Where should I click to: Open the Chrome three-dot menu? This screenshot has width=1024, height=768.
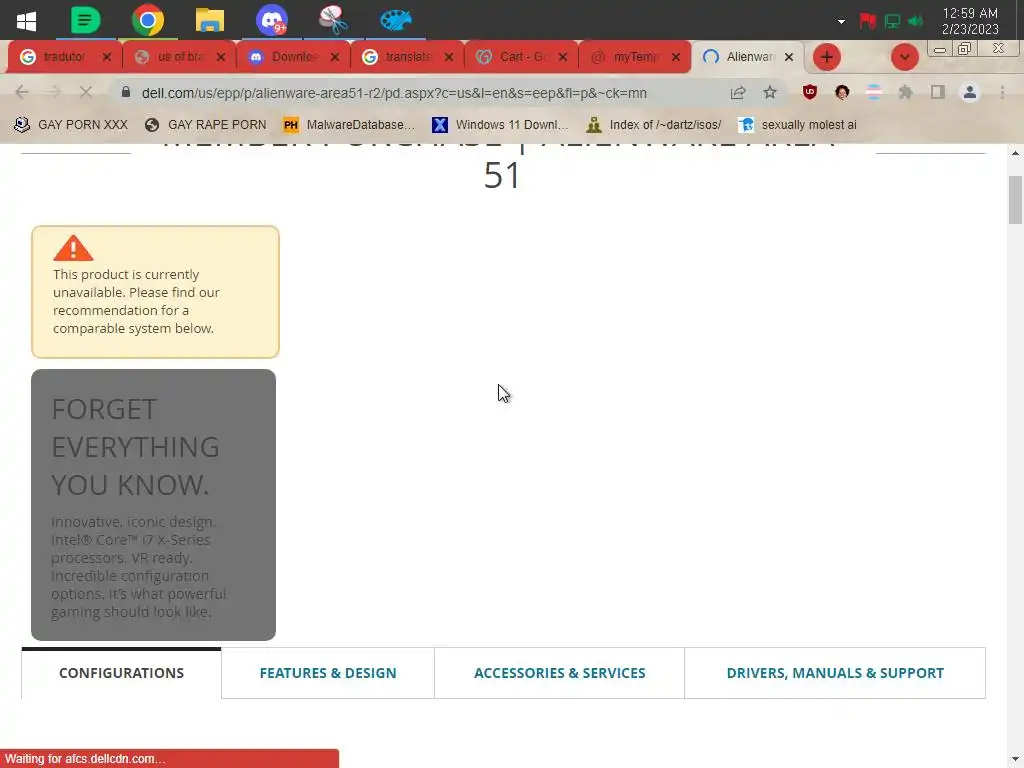coord(1002,92)
